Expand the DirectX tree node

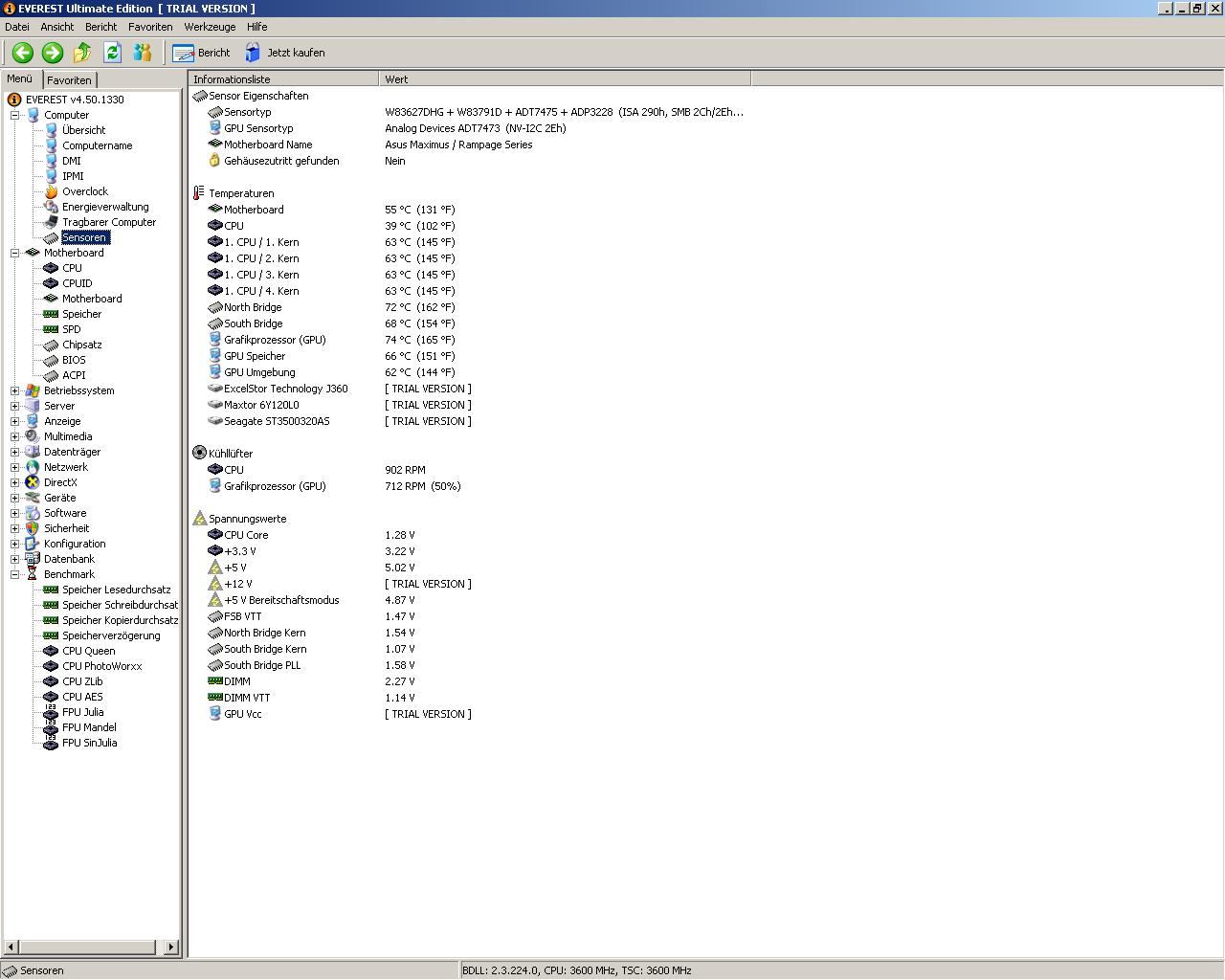tap(15, 482)
